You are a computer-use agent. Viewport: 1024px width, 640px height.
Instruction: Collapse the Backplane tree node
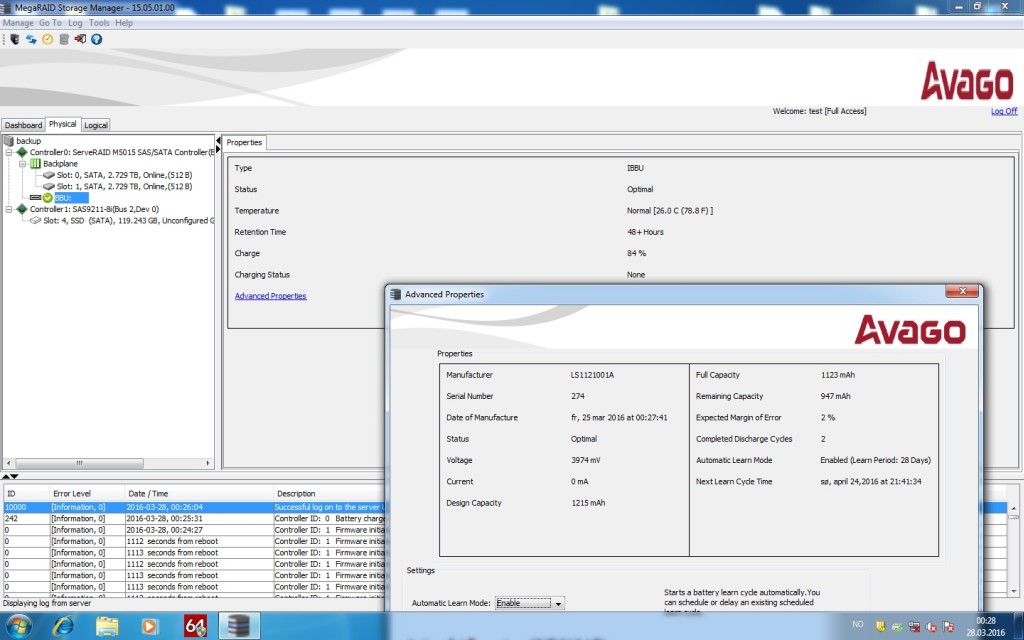point(22,164)
